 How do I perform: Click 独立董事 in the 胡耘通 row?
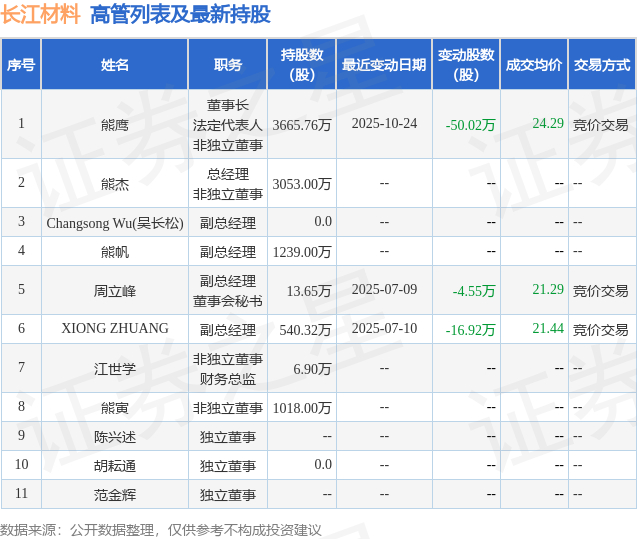[228, 466]
